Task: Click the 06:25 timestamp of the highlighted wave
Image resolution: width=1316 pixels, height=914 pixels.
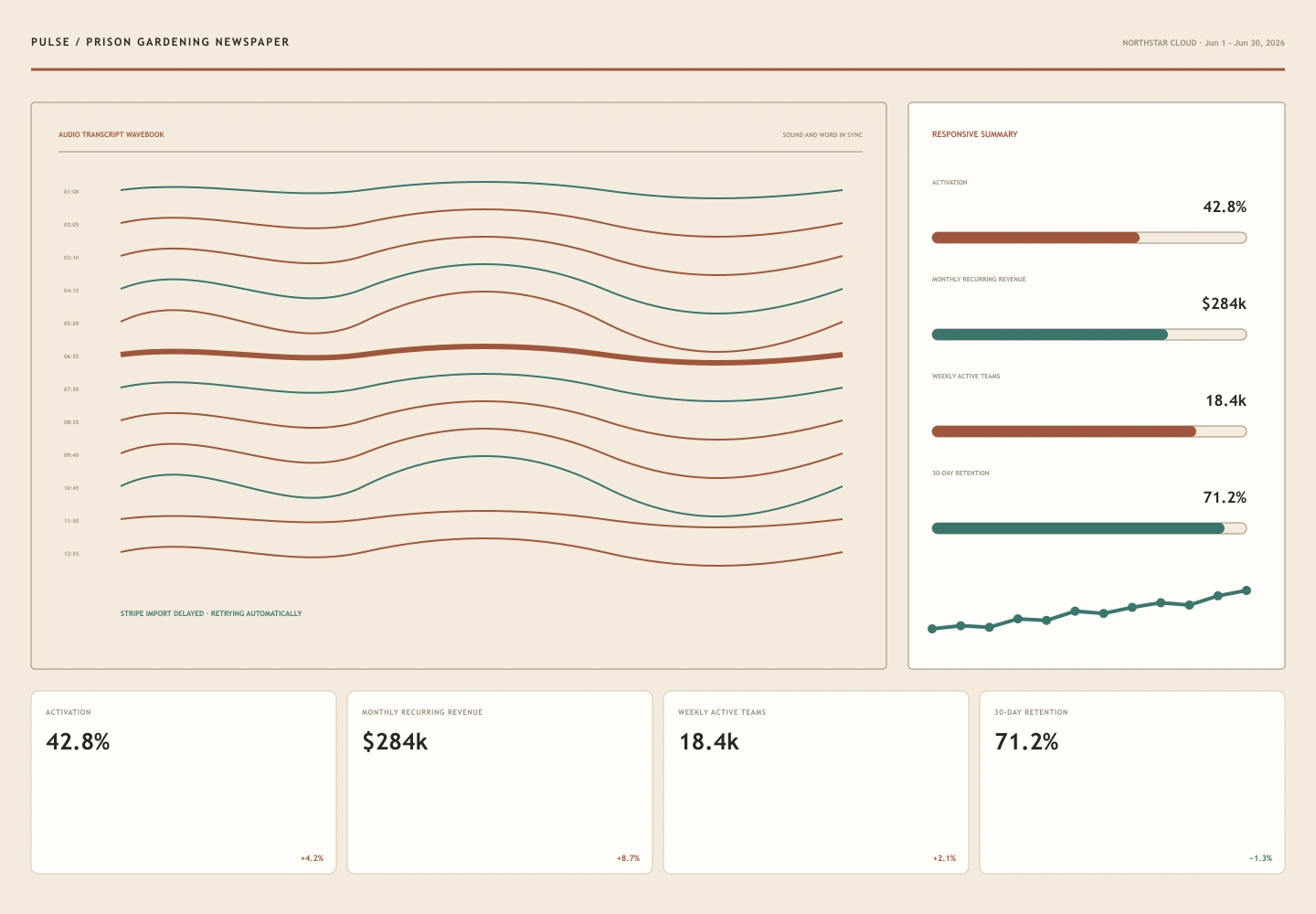Action: click(x=71, y=356)
